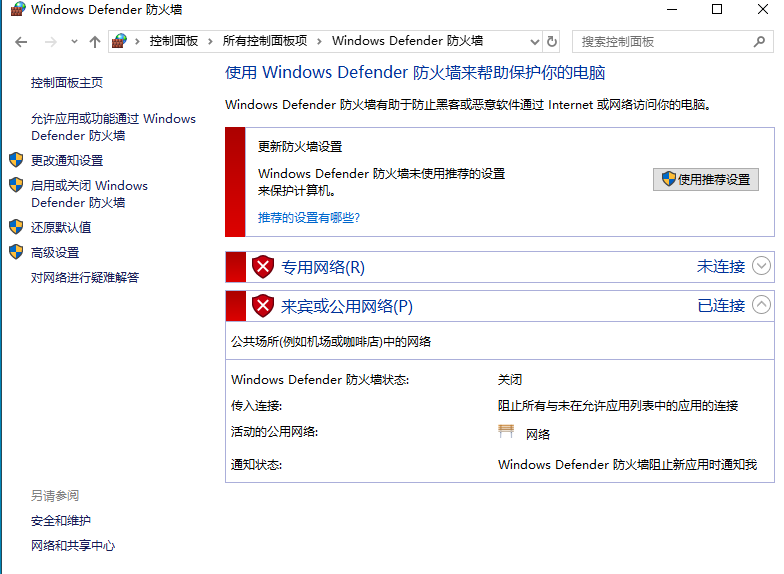
Task: Open the address bar history dropdown
Action: (534, 42)
